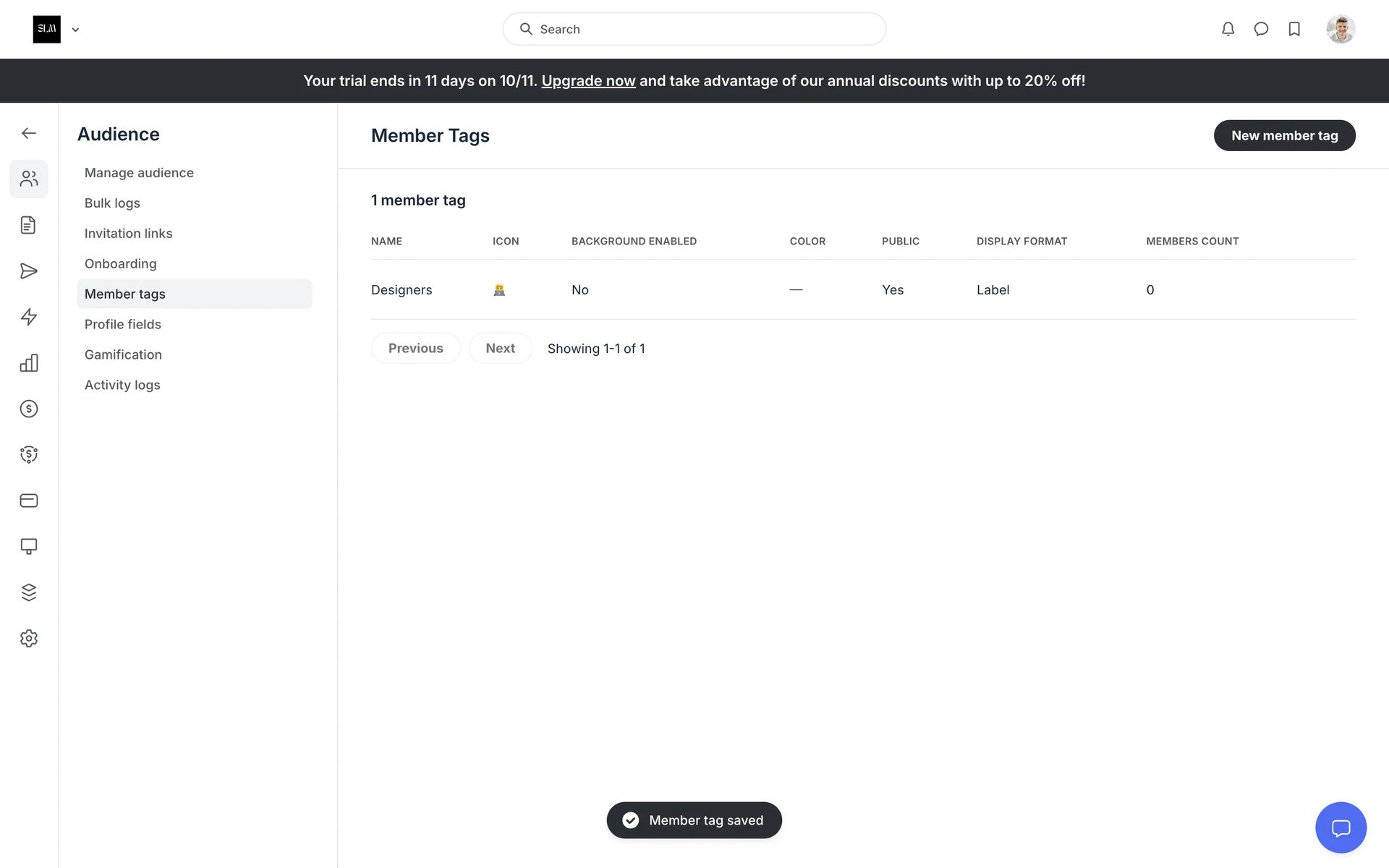Open the direct messages chat icon
This screenshot has width=1389, height=868.
tap(1261, 29)
